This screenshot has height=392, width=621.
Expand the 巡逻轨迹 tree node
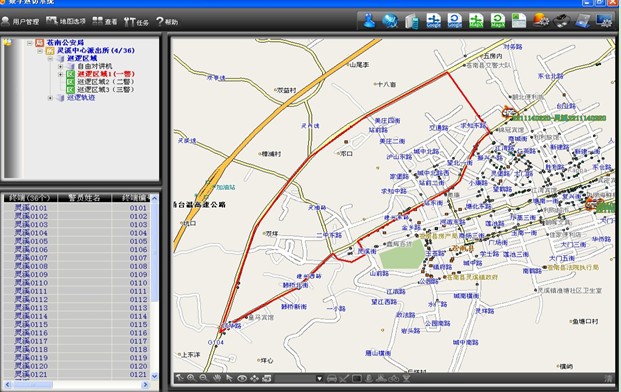point(50,98)
